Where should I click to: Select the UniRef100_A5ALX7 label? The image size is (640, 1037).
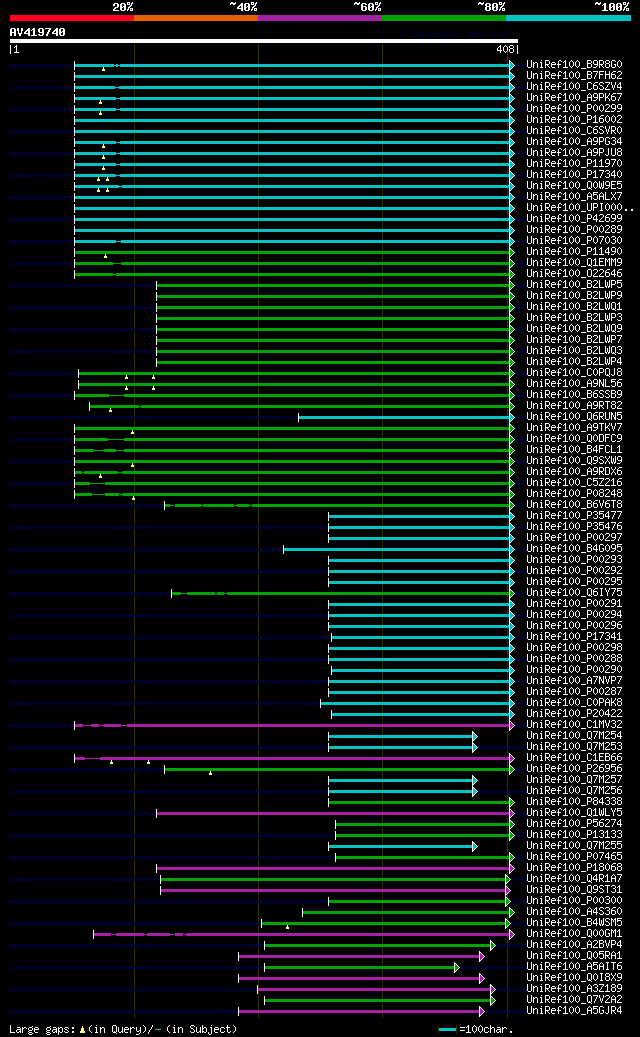(574, 196)
